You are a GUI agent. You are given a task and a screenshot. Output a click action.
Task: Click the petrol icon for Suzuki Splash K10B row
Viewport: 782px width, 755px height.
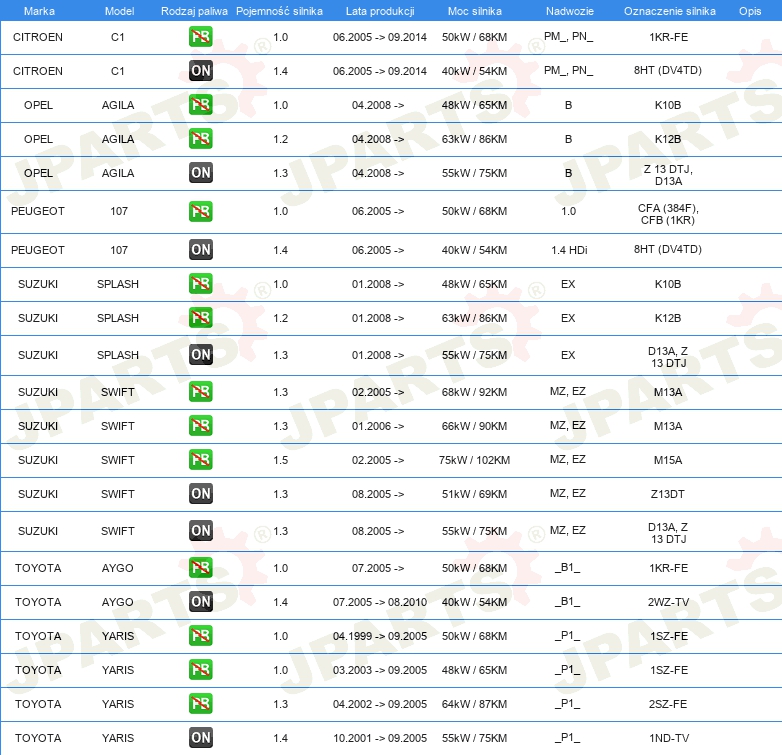(200, 284)
